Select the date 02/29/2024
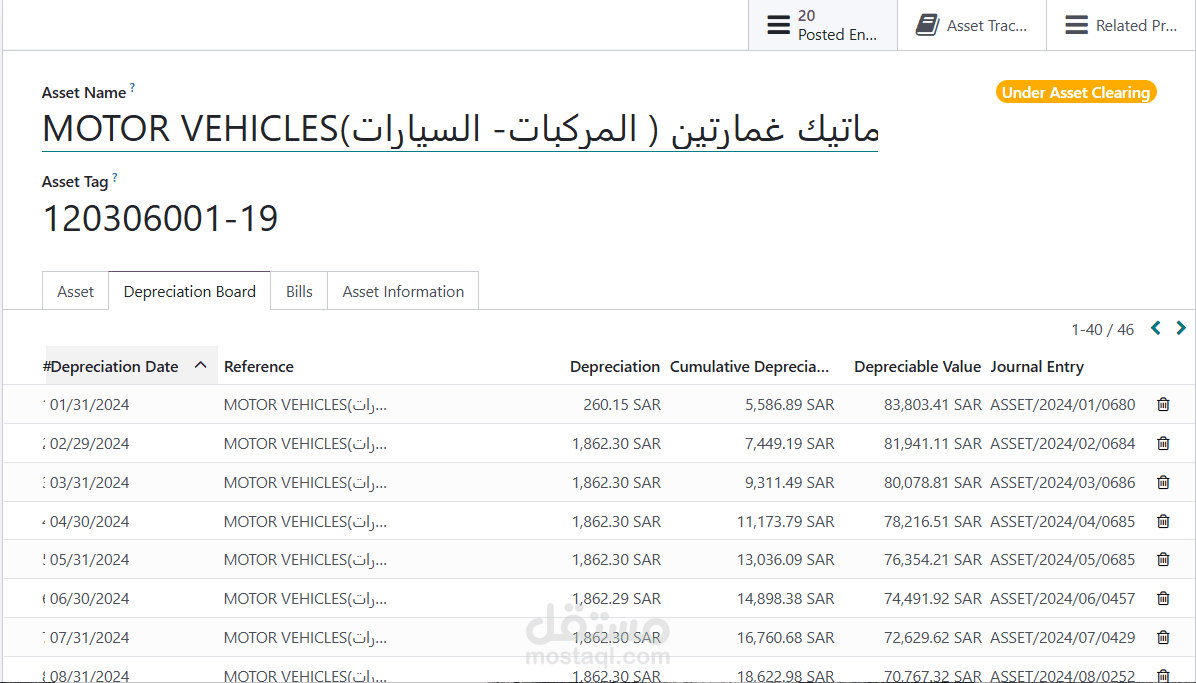The height and width of the screenshot is (683, 1196). click(x=89, y=443)
